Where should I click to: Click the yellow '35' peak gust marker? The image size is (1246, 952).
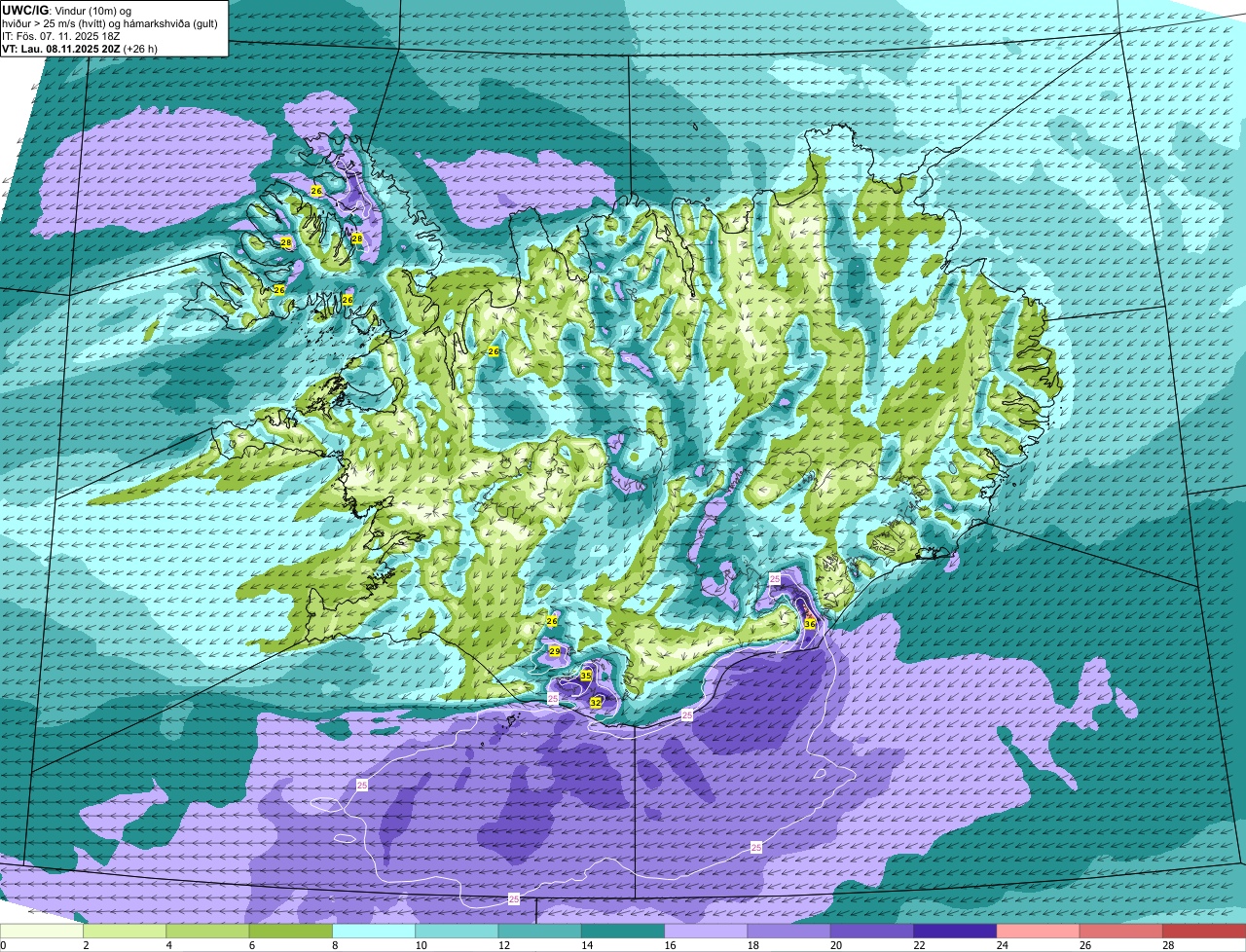click(586, 676)
